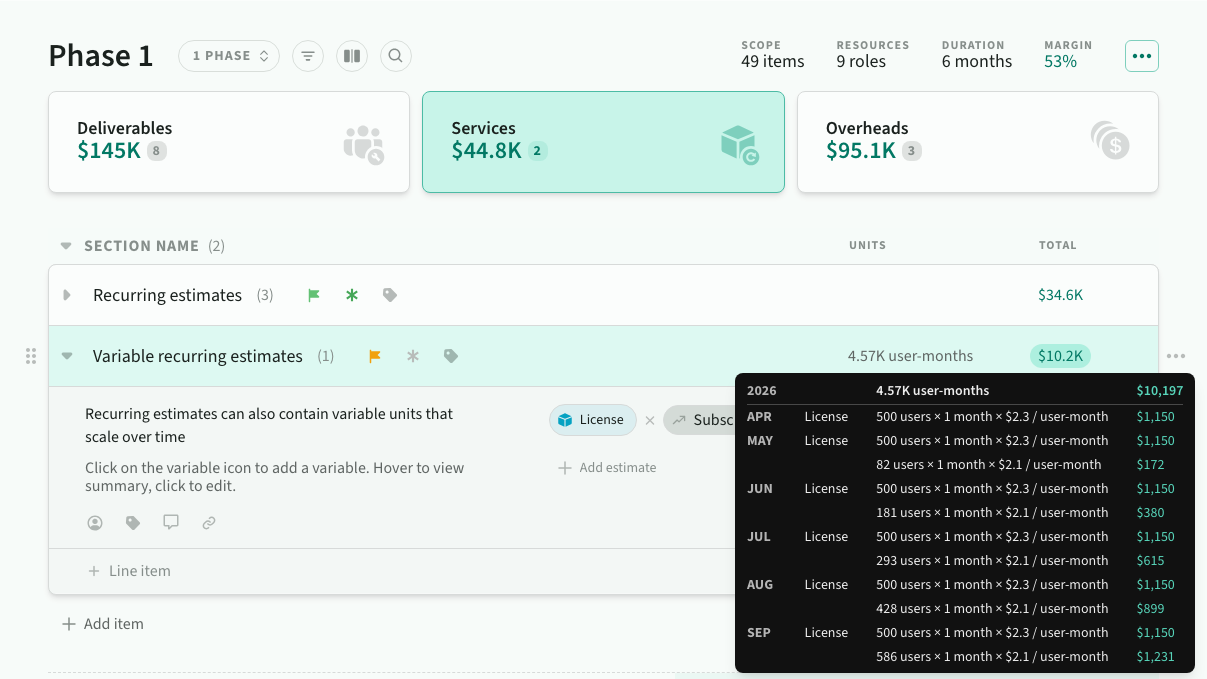Collapse the Variable recurring estimates row
The width and height of the screenshot is (1207, 679).
(68, 356)
